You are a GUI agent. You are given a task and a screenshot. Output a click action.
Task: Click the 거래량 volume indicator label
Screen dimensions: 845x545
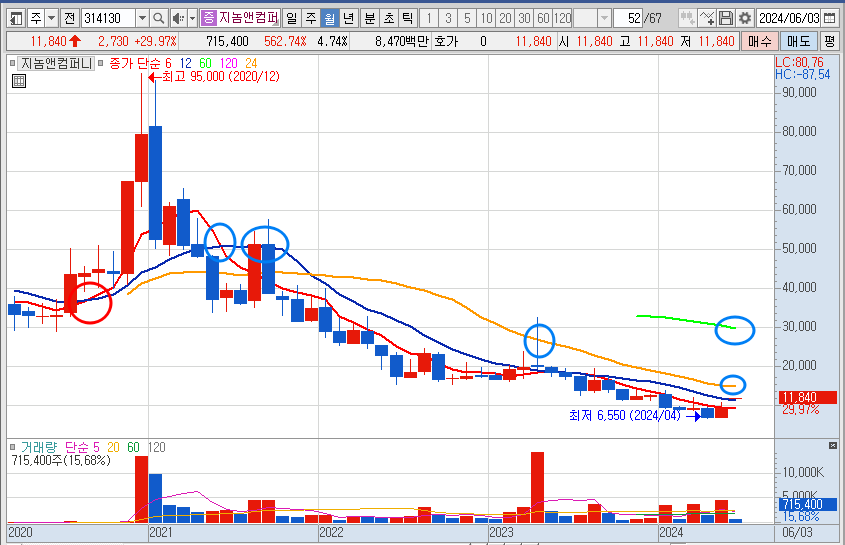pyautogui.click(x=39, y=447)
